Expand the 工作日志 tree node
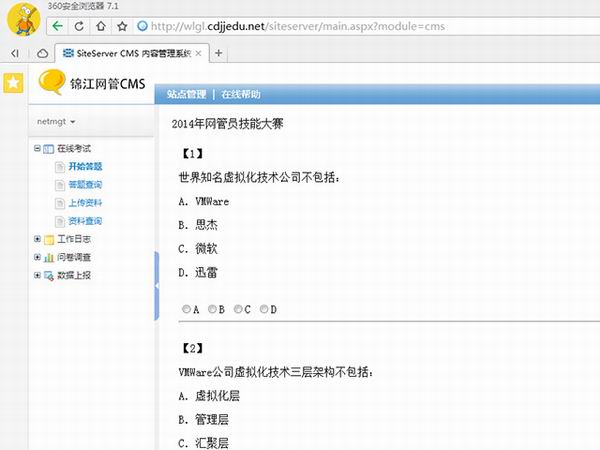The image size is (600, 450). click(x=38, y=239)
